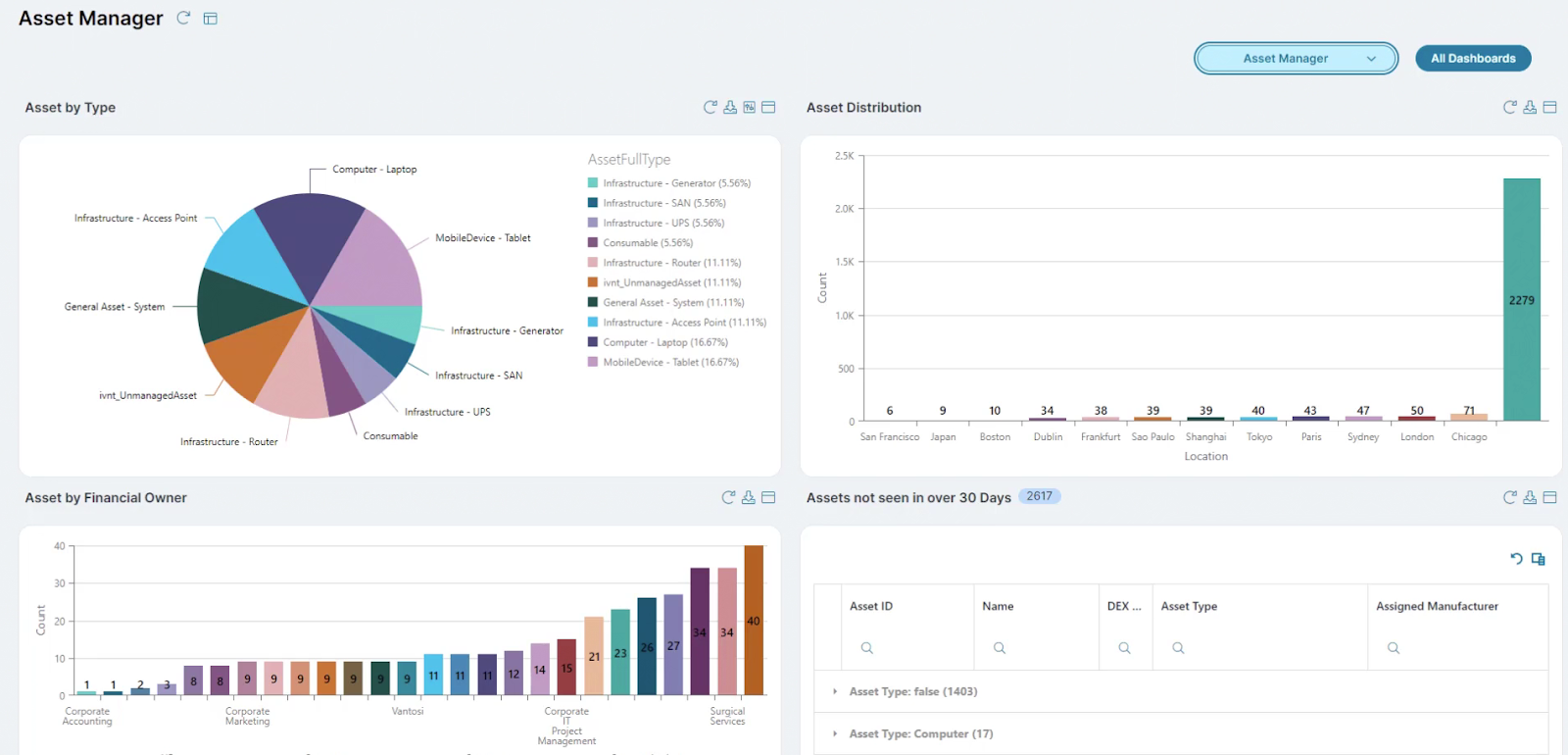
Task: Open the grid column chooser icon
Action: coord(1538,559)
